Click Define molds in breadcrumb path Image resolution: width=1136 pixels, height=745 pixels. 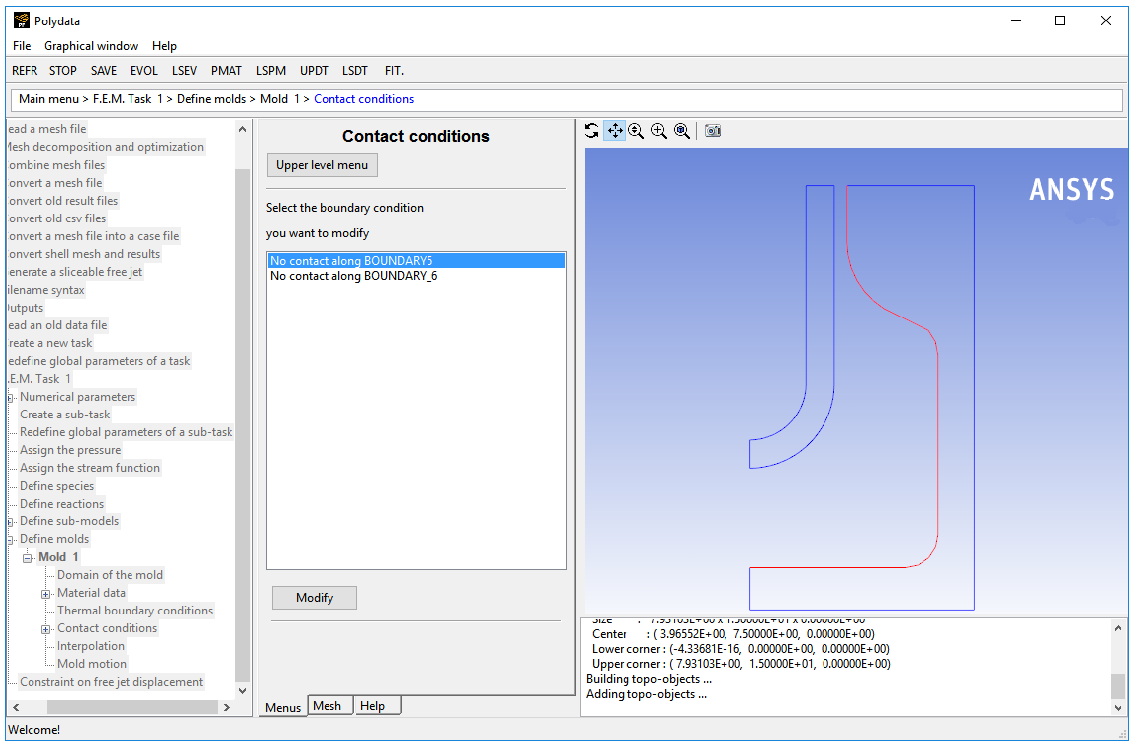click(212, 99)
